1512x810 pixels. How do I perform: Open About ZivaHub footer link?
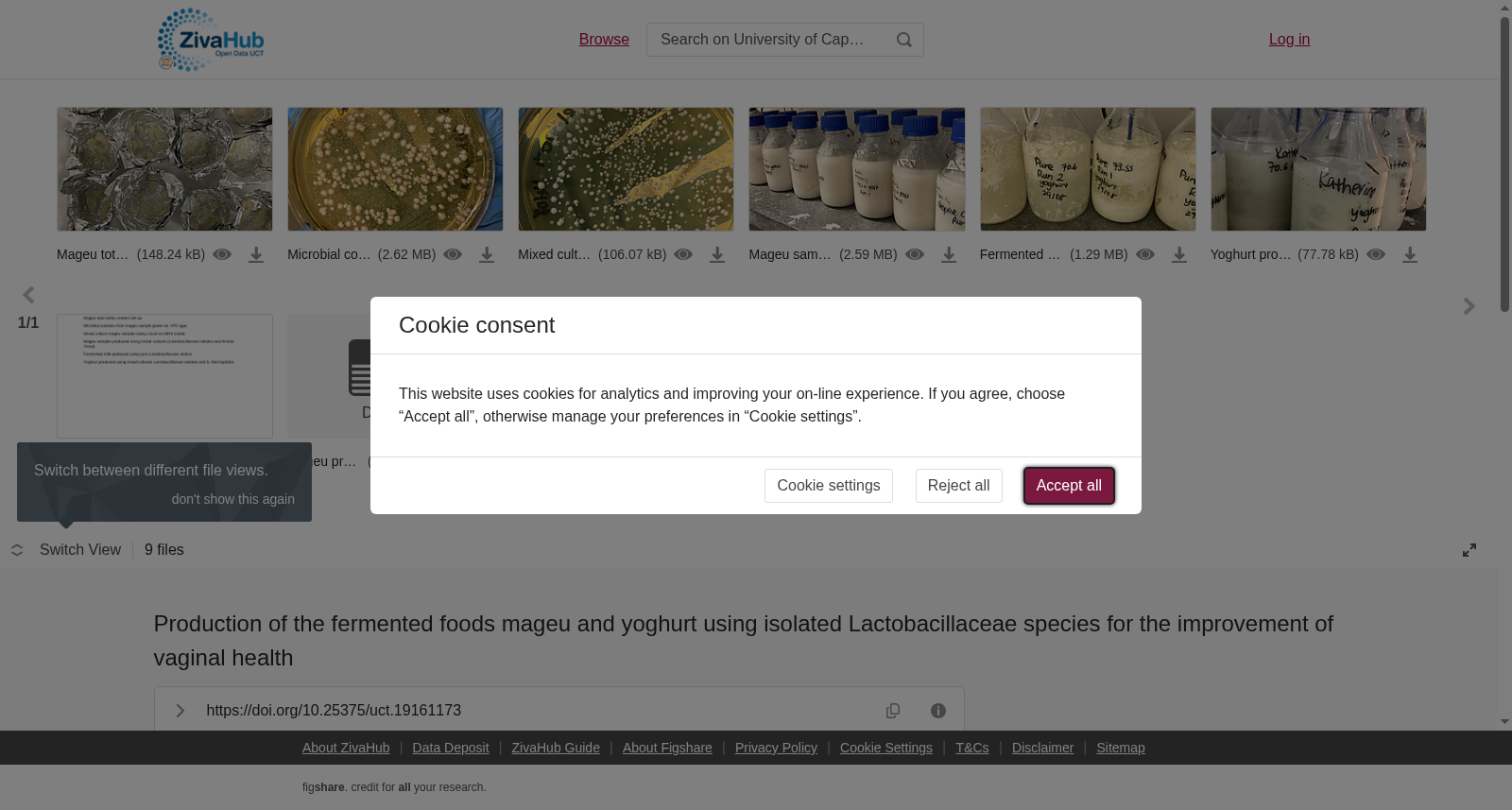coord(346,748)
